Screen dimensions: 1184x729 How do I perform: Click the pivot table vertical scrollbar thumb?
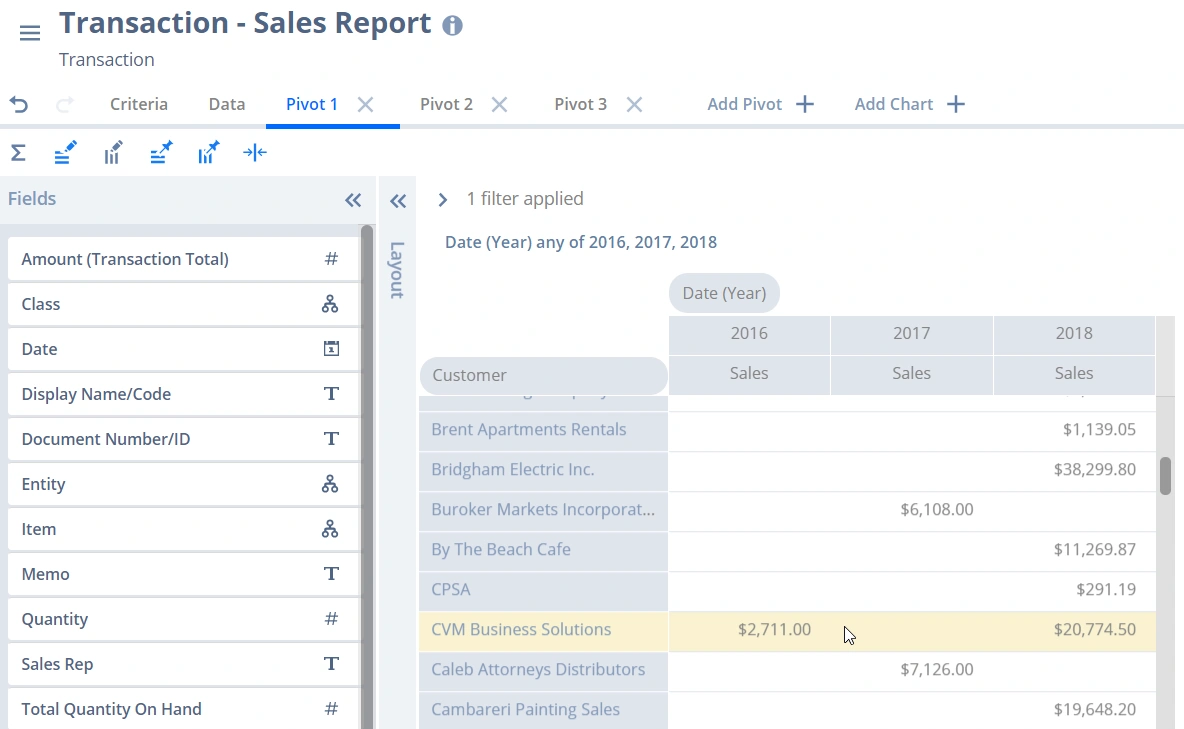pos(1165,476)
